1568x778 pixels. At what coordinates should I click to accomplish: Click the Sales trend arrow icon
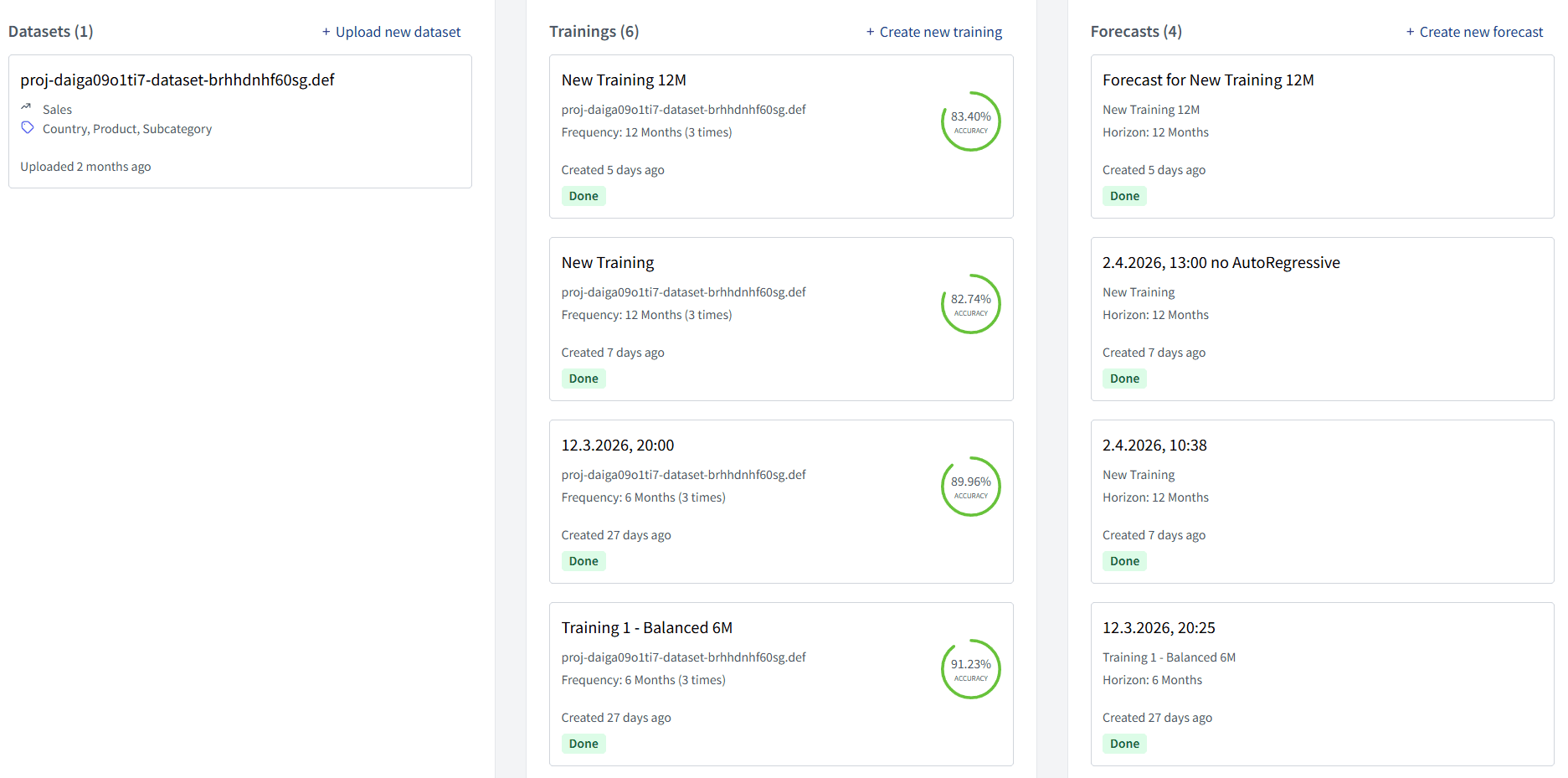(x=26, y=107)
